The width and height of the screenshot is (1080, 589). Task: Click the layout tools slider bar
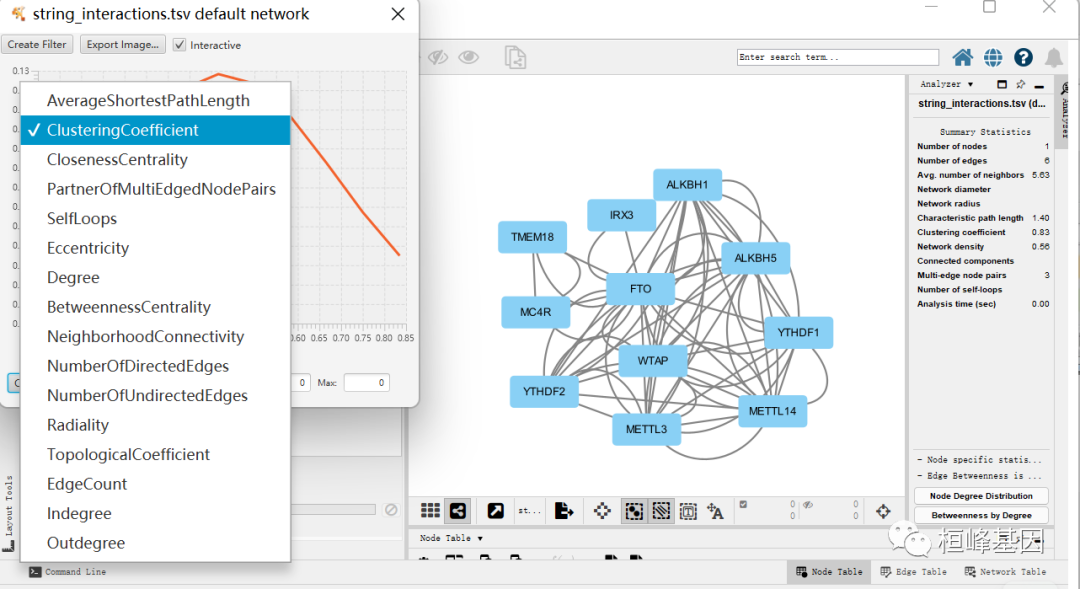(333, 510)
